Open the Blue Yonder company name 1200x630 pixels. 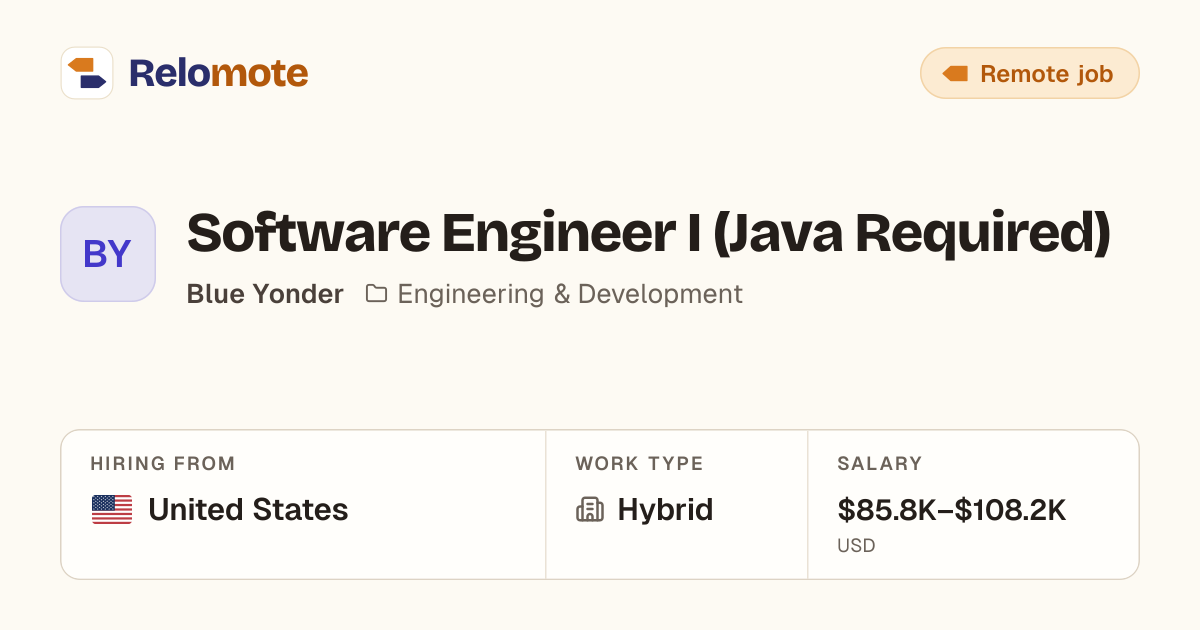point(265,294)
